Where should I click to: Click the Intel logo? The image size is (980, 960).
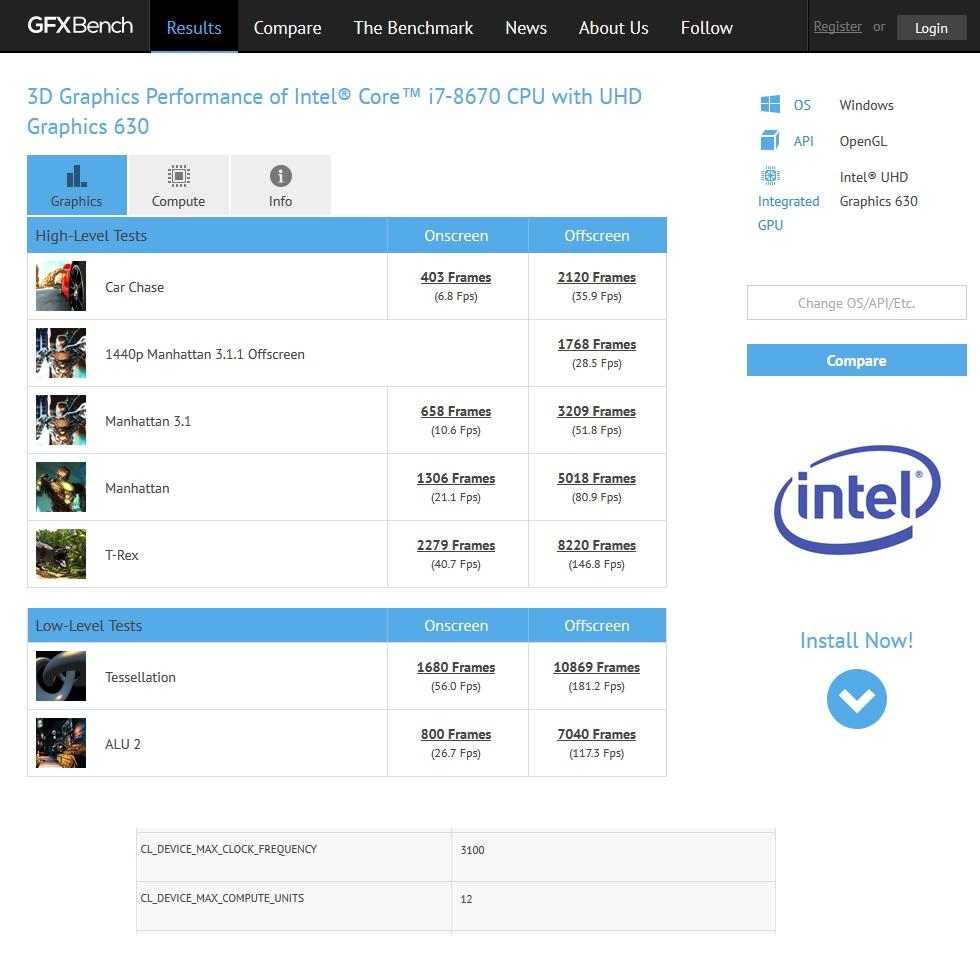857,499
